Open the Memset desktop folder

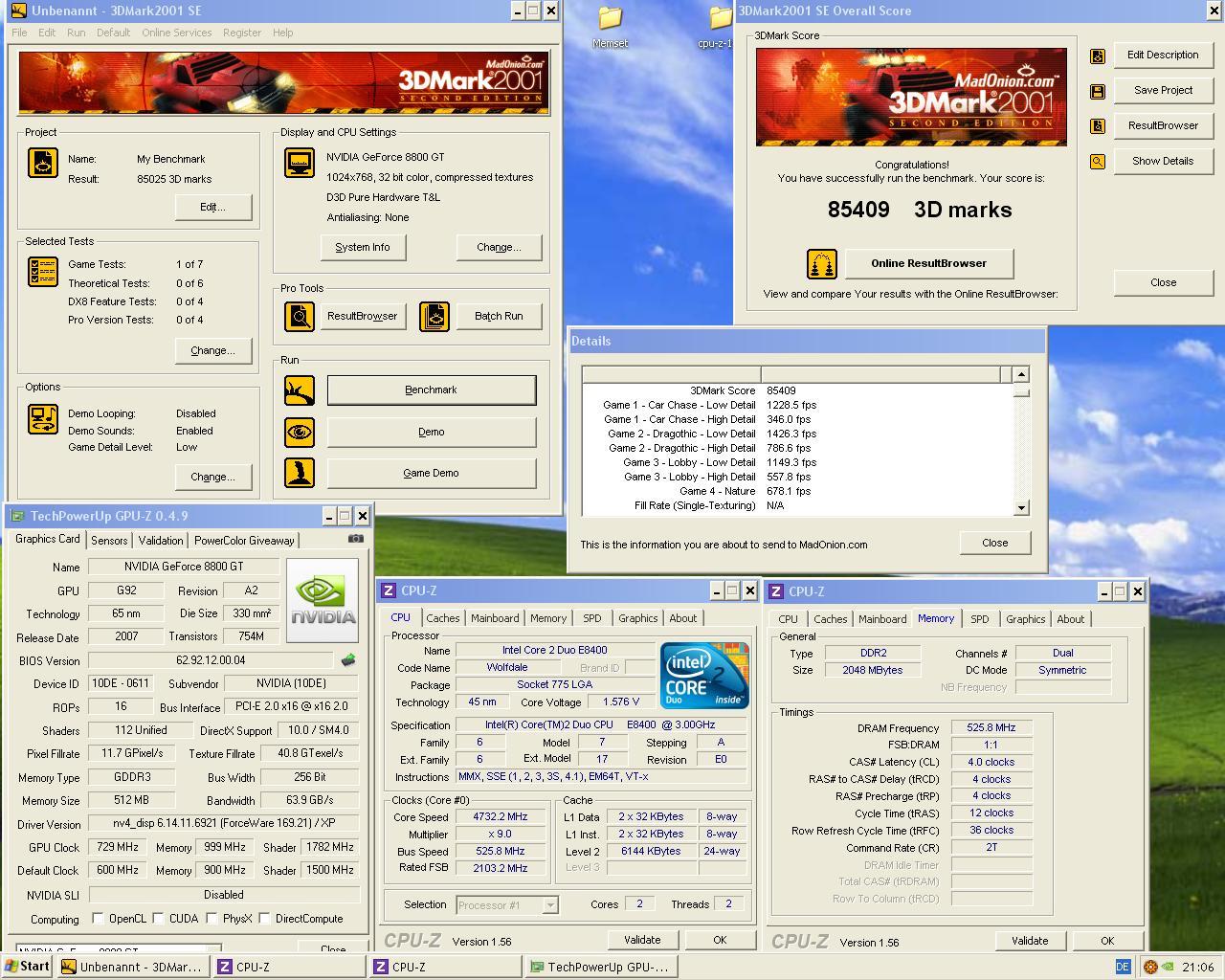610,27
